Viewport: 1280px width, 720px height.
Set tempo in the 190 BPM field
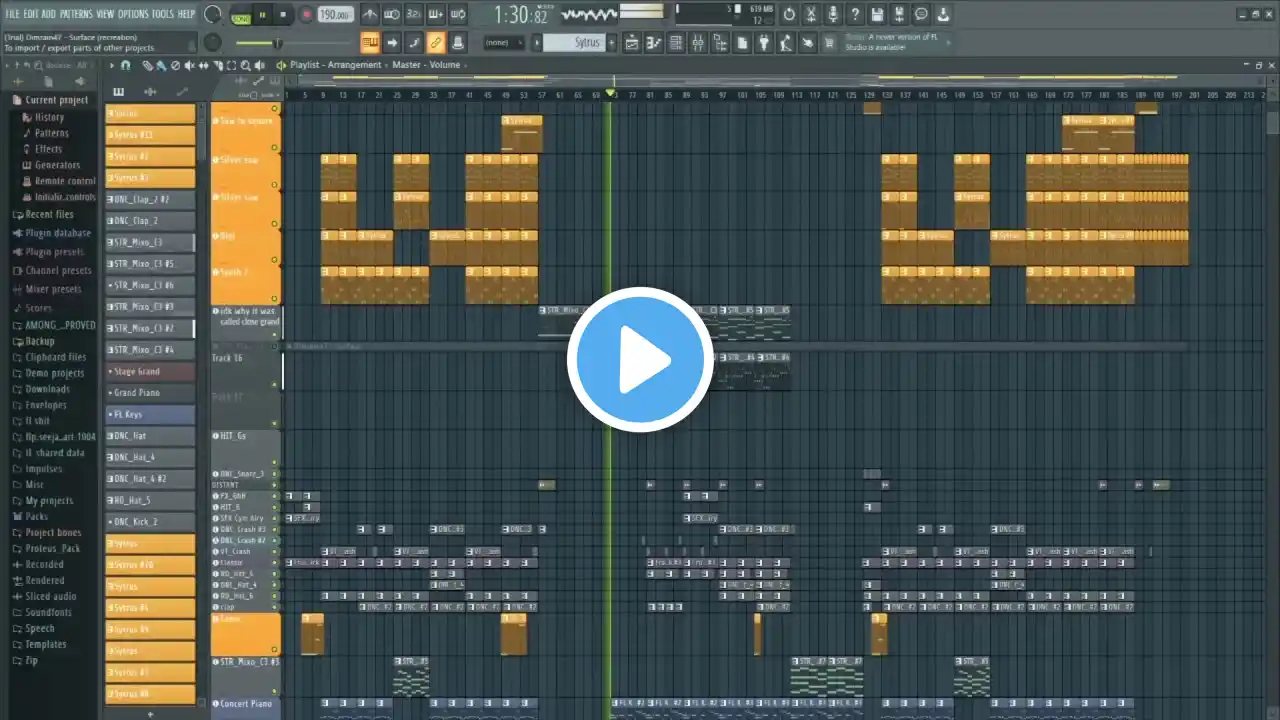[x=337, y=15]
